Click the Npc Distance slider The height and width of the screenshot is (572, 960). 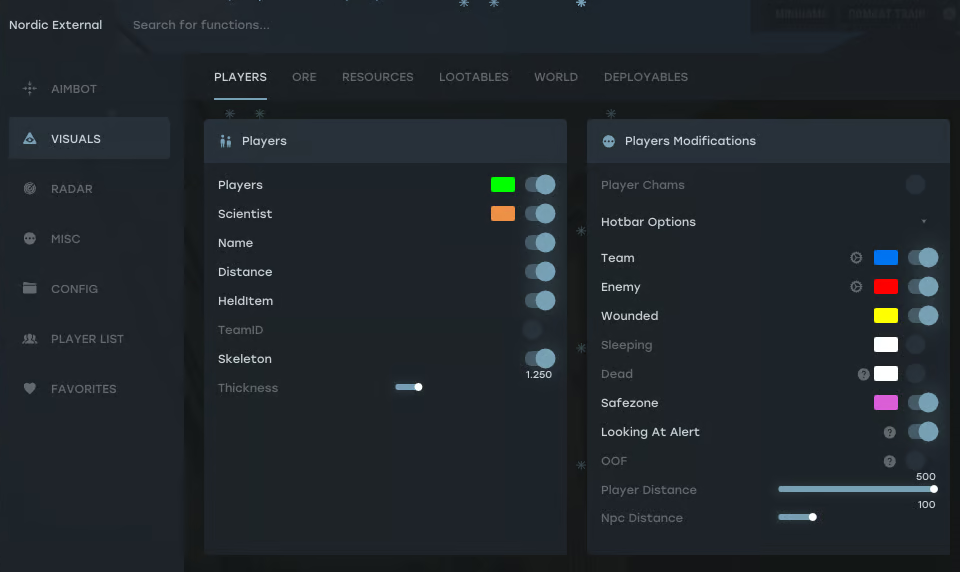click(797, 517)
